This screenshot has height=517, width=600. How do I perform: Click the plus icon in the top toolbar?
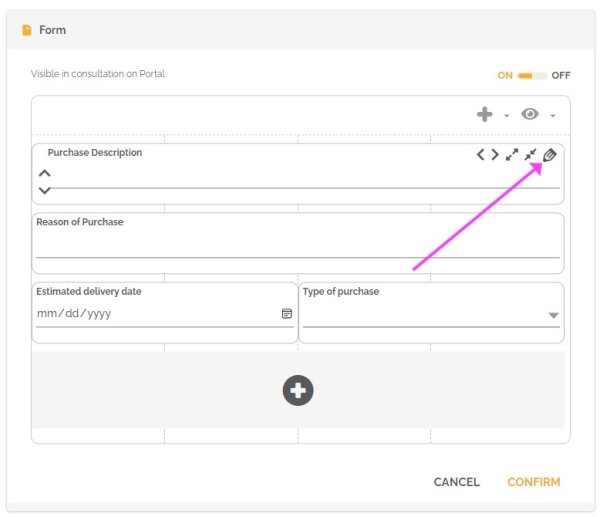[485, 115]
